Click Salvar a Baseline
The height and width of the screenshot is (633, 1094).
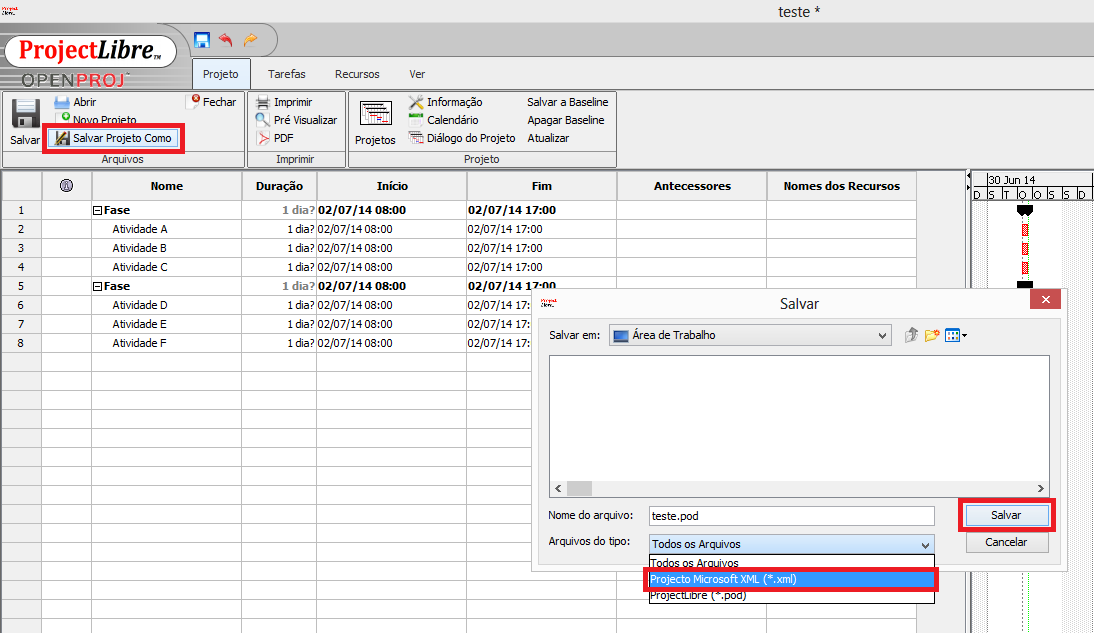[x=567, y=102]
